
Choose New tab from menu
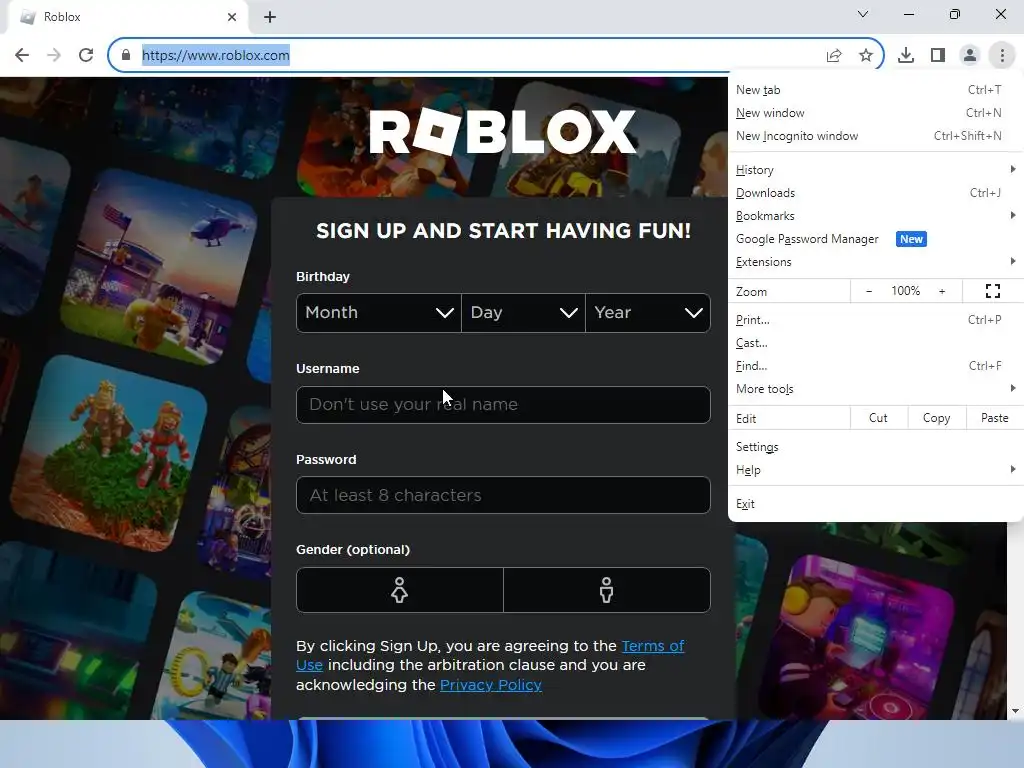(x=875, y=90)
